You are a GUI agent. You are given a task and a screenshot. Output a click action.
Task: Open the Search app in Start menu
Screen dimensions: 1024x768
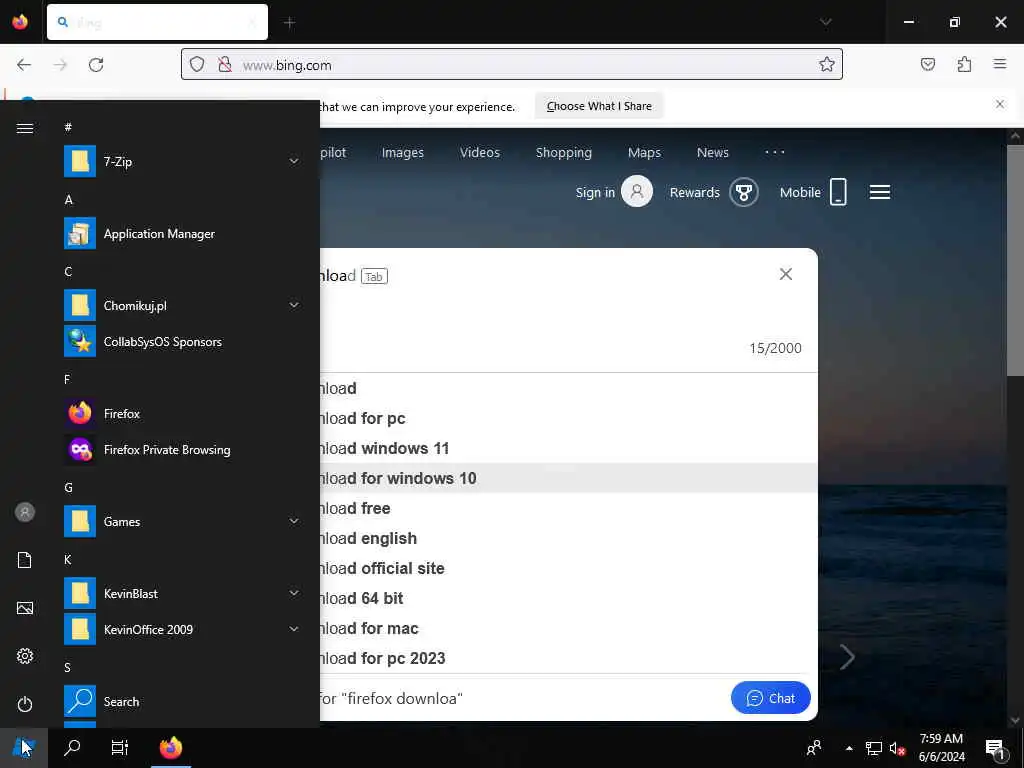click(182, 701)
